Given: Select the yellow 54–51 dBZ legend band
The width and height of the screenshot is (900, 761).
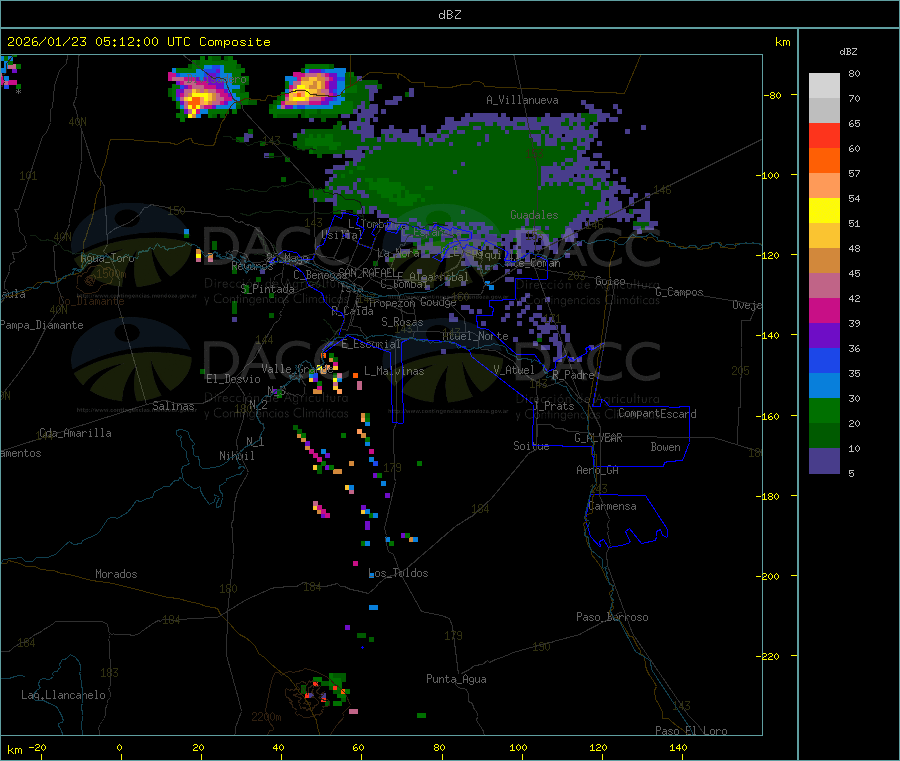Looking at the screenshot, I should pos(824,211).
